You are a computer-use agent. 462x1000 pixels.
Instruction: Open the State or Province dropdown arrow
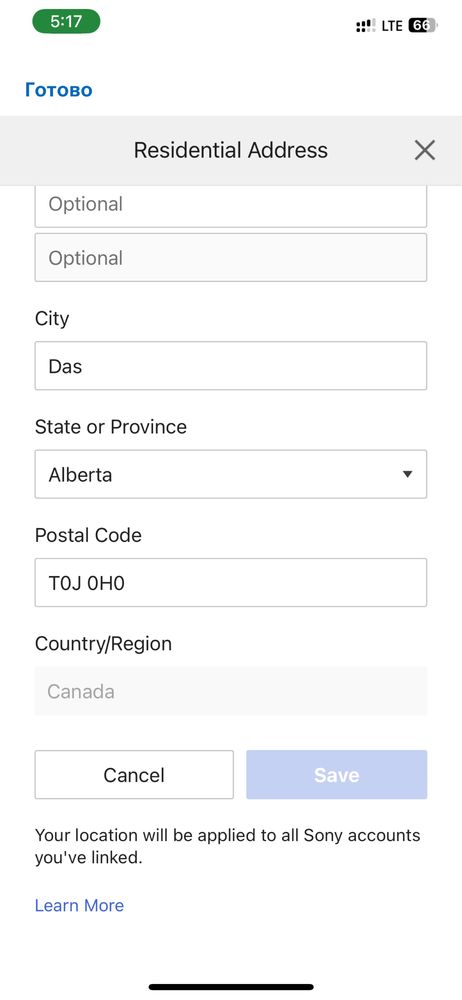tap(408, 474)
